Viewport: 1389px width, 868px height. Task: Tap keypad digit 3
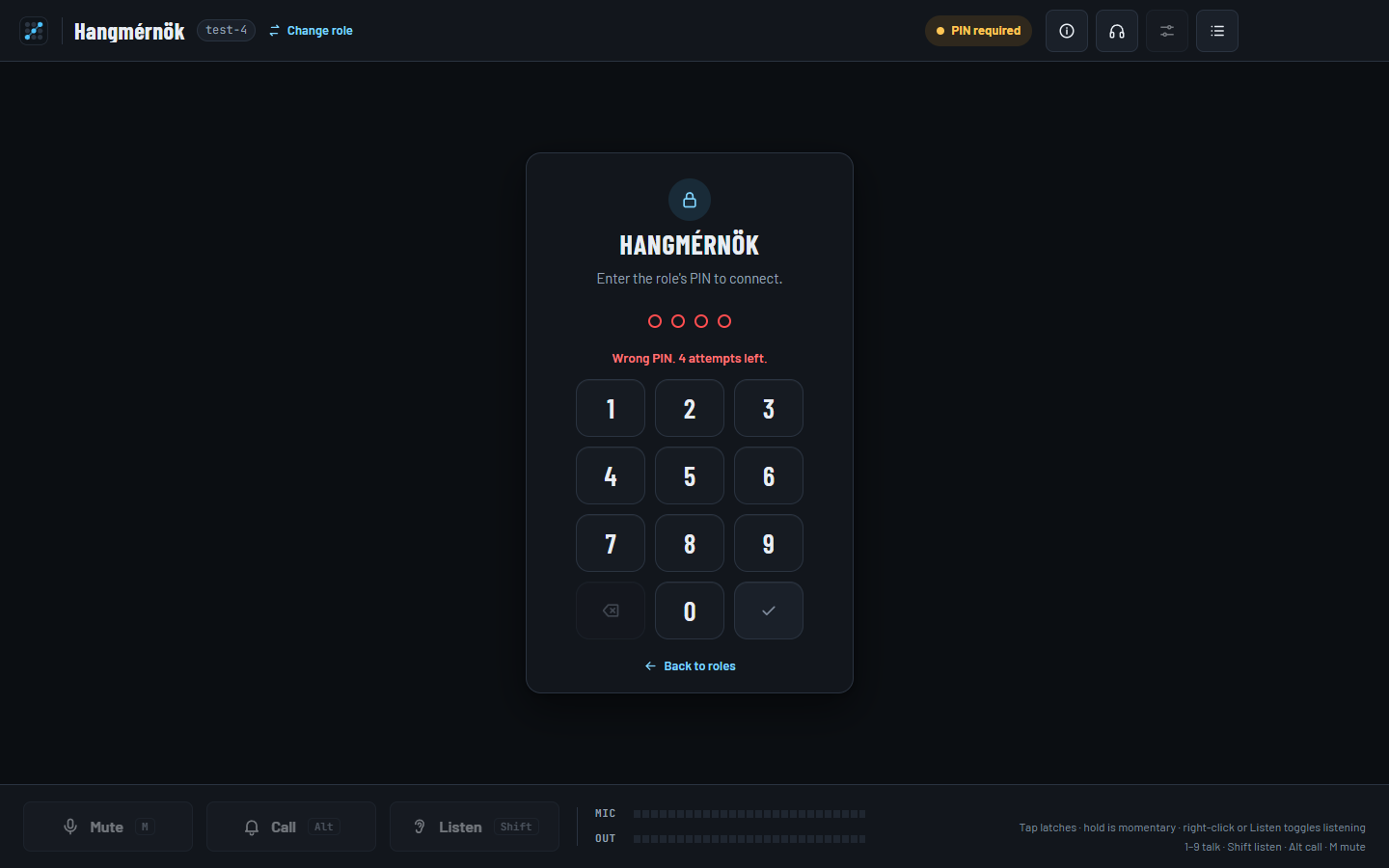pyautogui.click(x=769, y=408)
